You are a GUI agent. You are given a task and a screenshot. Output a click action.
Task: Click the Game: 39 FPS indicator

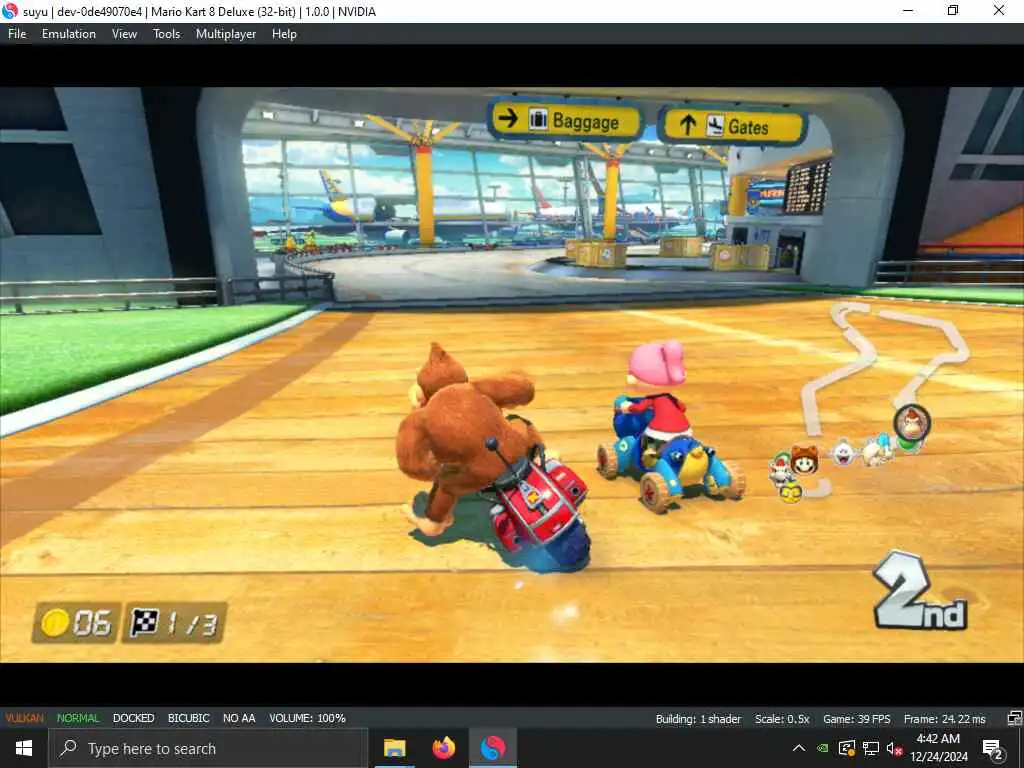[x=856, y=719]
